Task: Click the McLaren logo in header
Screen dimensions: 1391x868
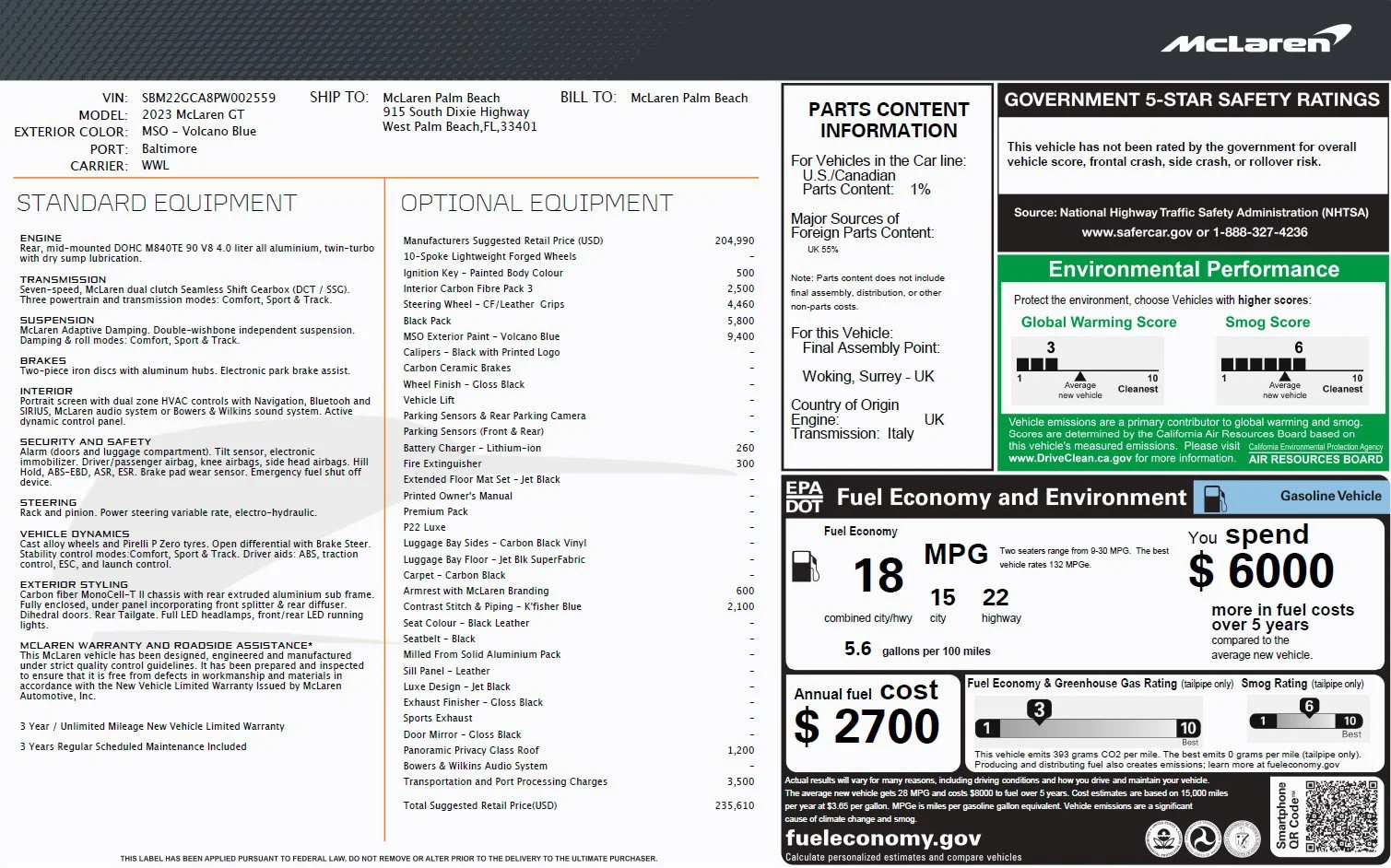Action: click(1255, 39)
